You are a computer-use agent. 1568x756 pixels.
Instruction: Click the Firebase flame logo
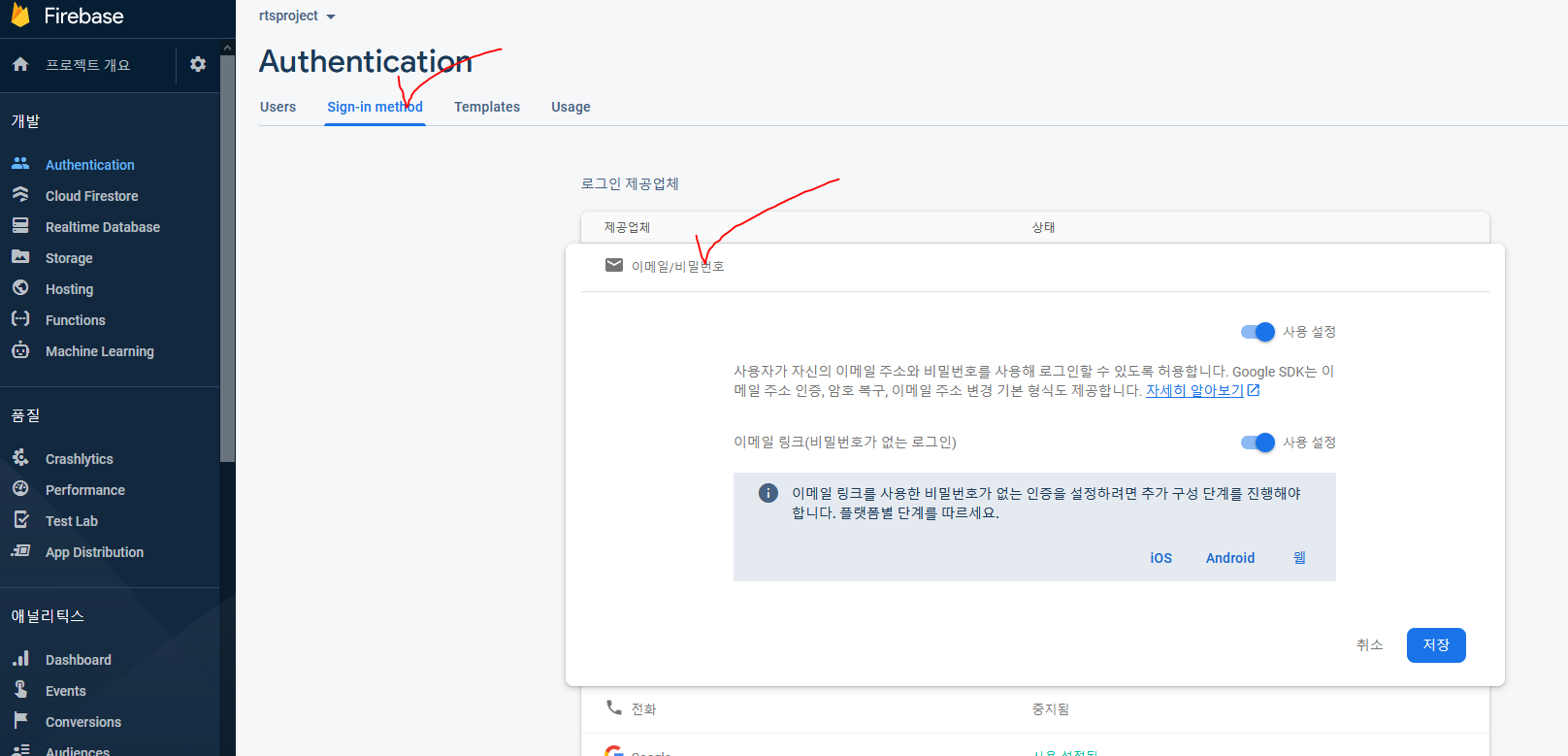pos(20,15)
